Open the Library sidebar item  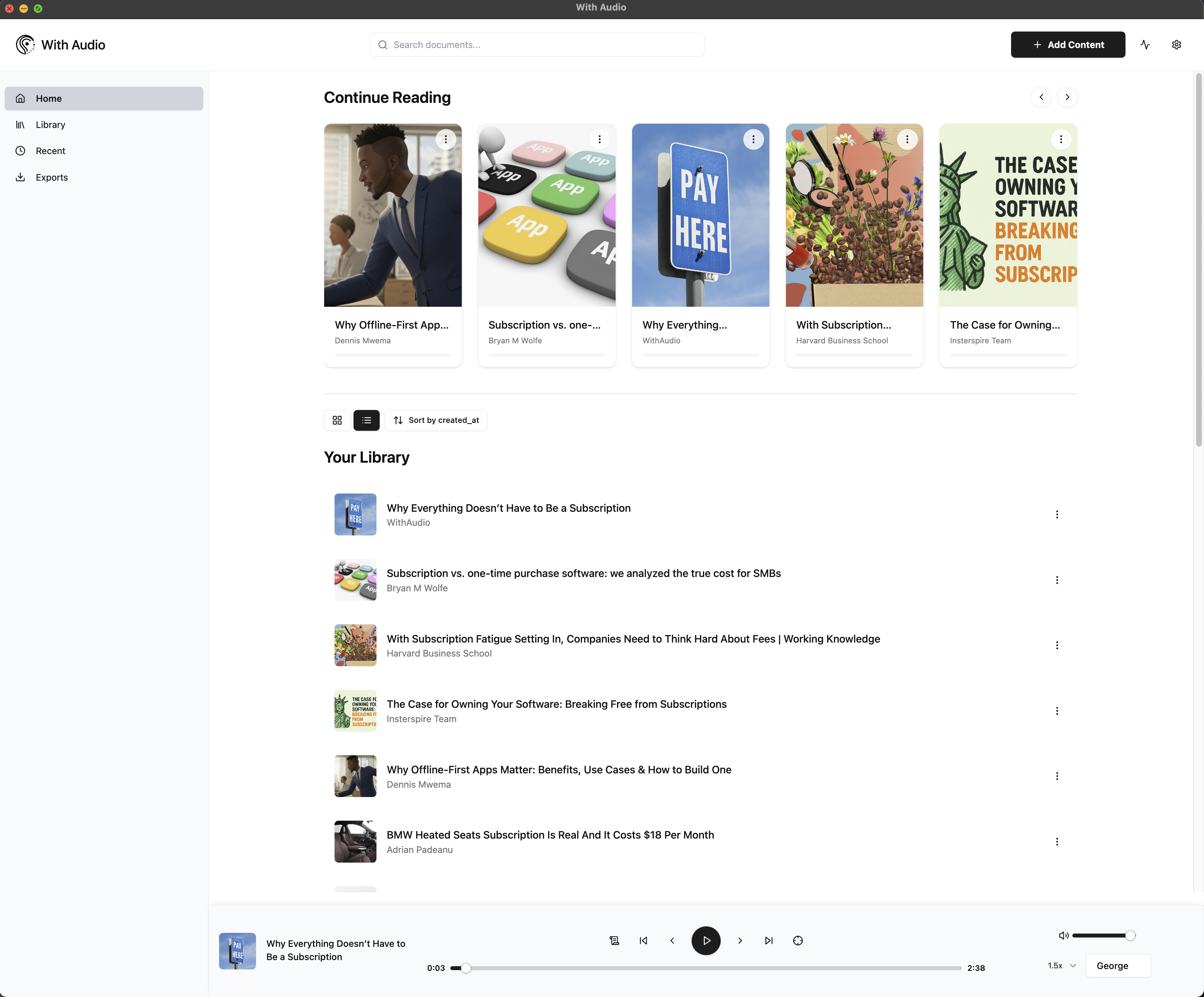point(51,124)
